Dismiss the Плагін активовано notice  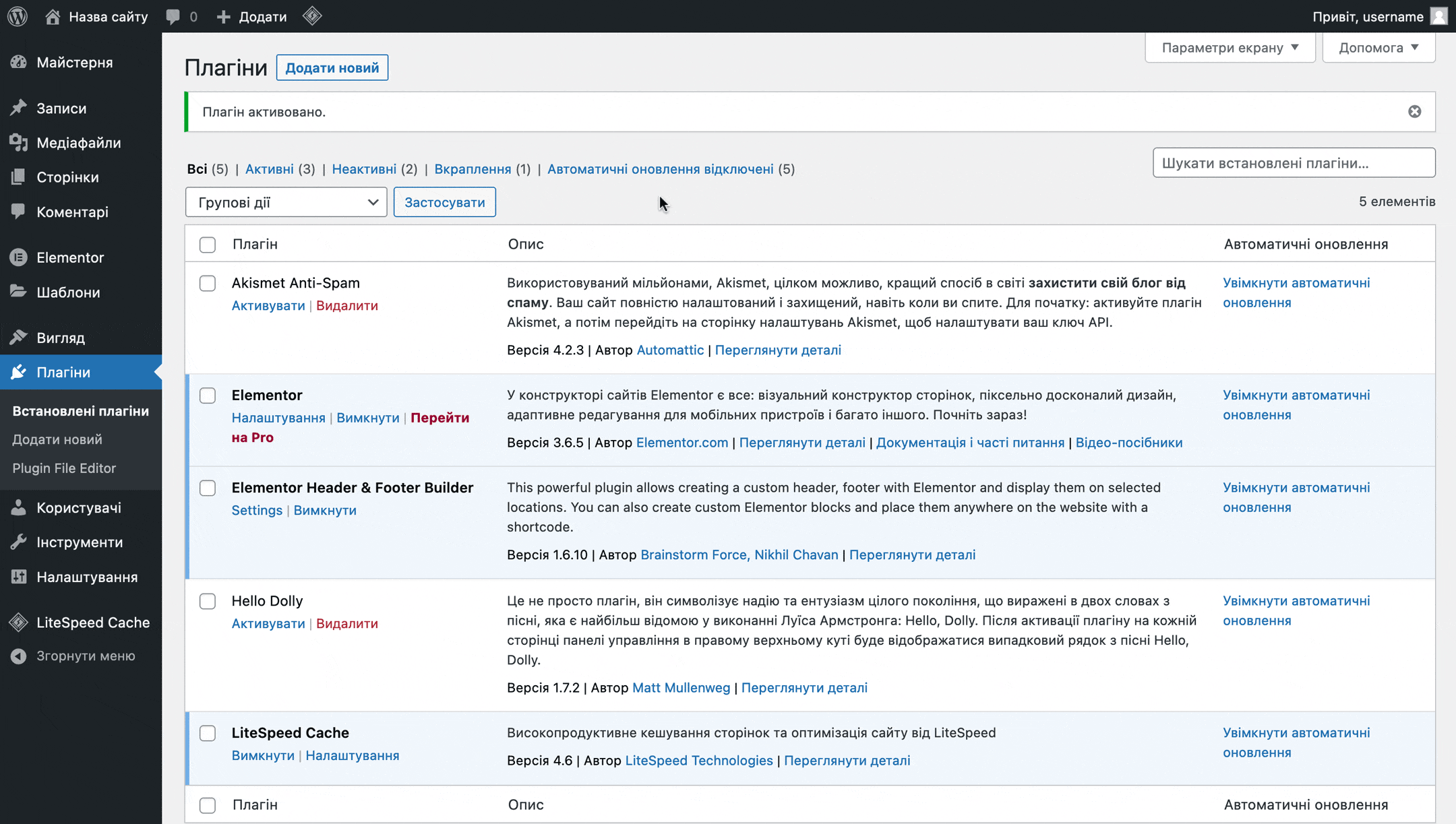[1414, 112]
